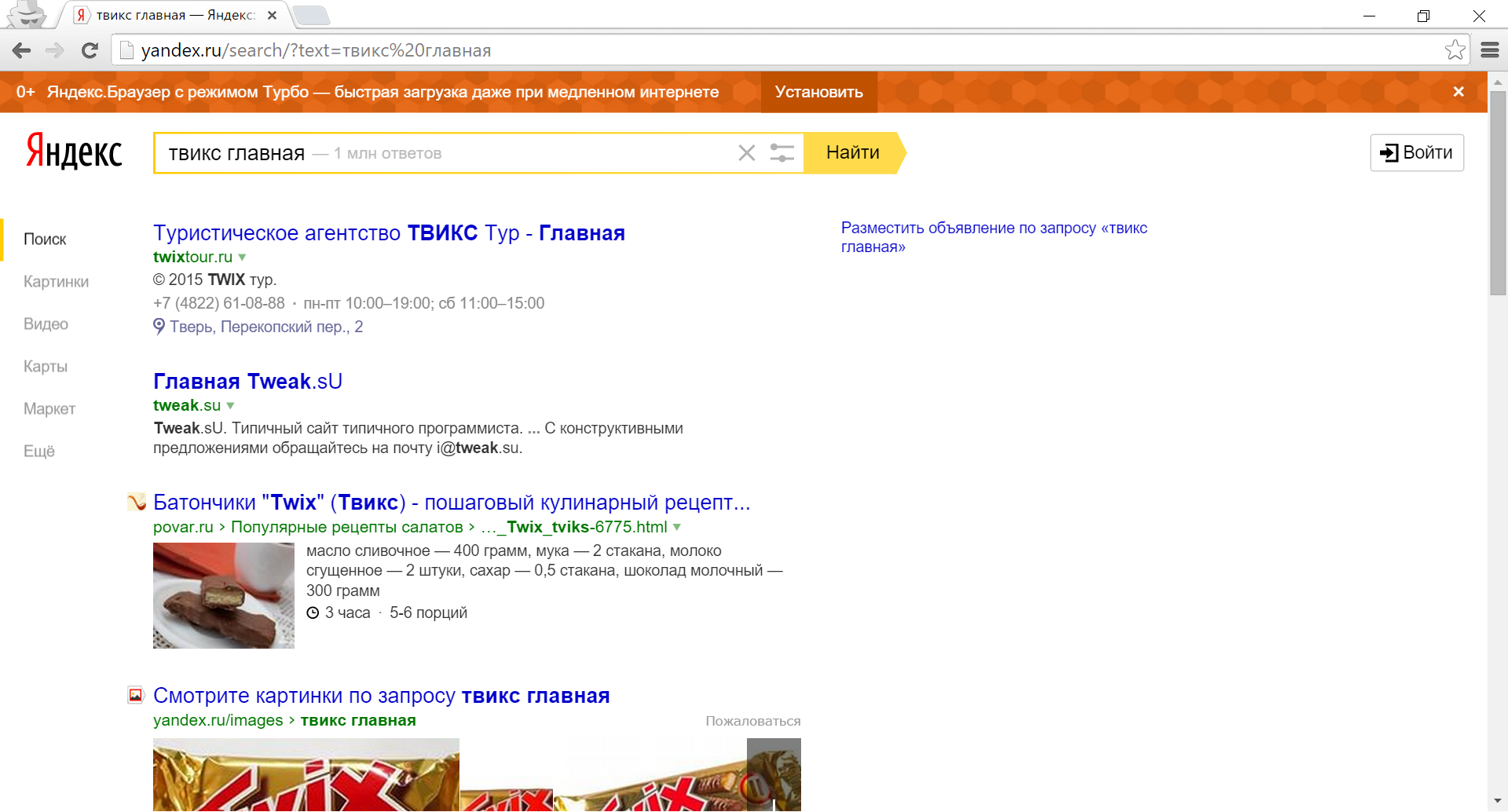Click the phone number +7 (4822) 61-08-88
This screenshot has width=1508, height=812.
click(x=219, y=303)
